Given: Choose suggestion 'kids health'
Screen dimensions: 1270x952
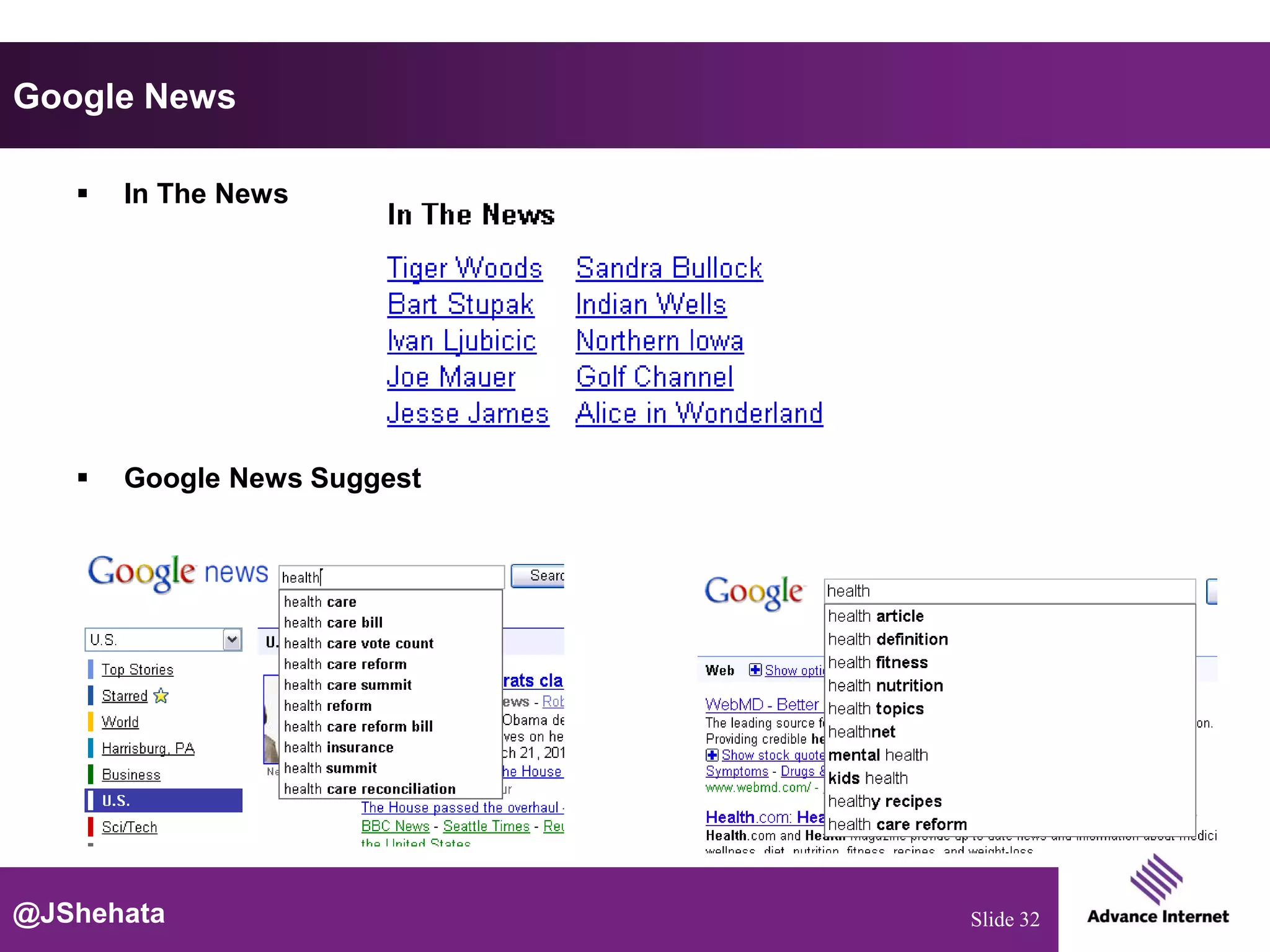Looking at the screenshot, I should pyautogui.click(x=1010, y=778).
